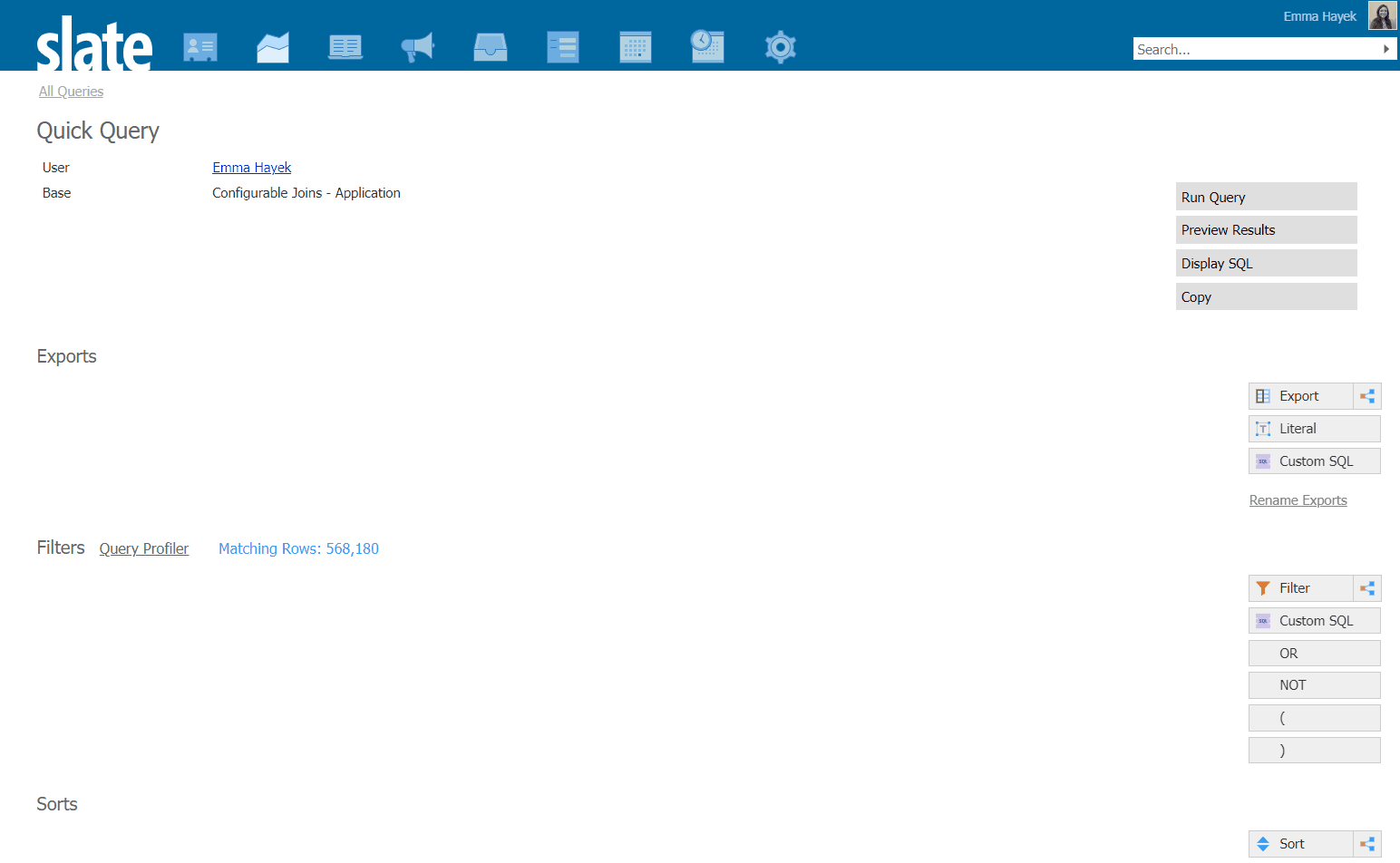Open the Records contact card icon
Image resolution: width=1400 pixels, height=863 pixels.
pos(200,47)
